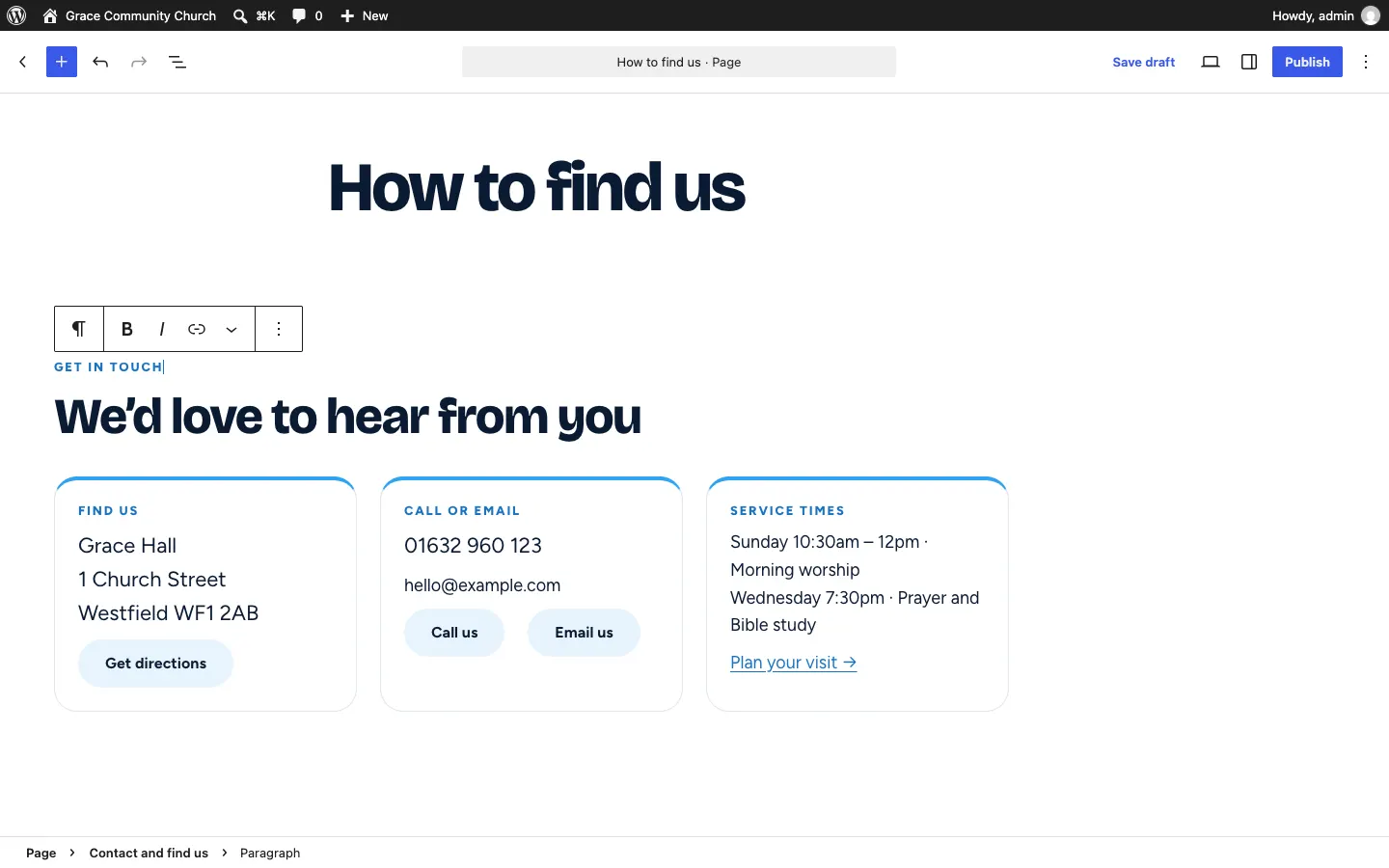Click the Westfield WF1 2AB postcode line

tap(169, 613)
